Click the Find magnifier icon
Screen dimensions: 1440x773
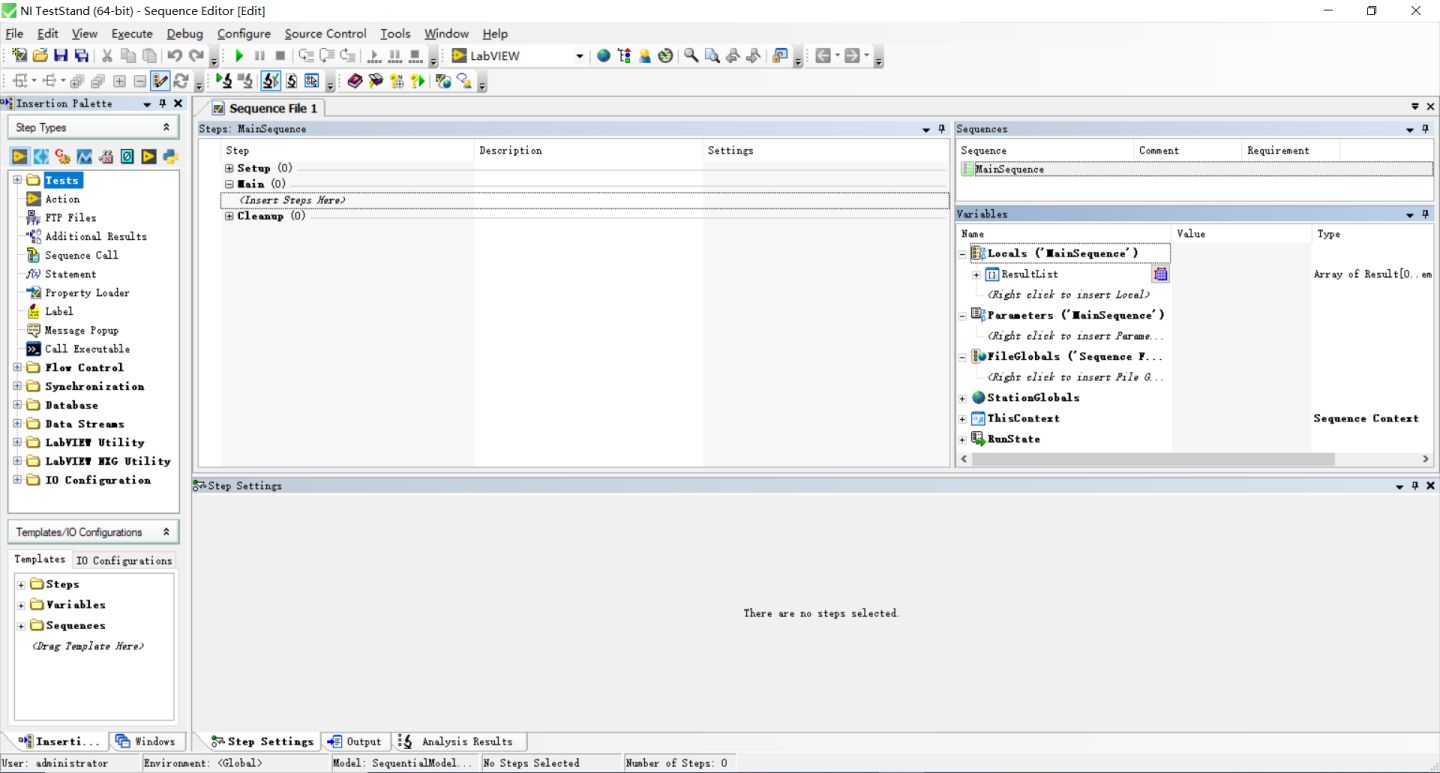tap(691, 56)
